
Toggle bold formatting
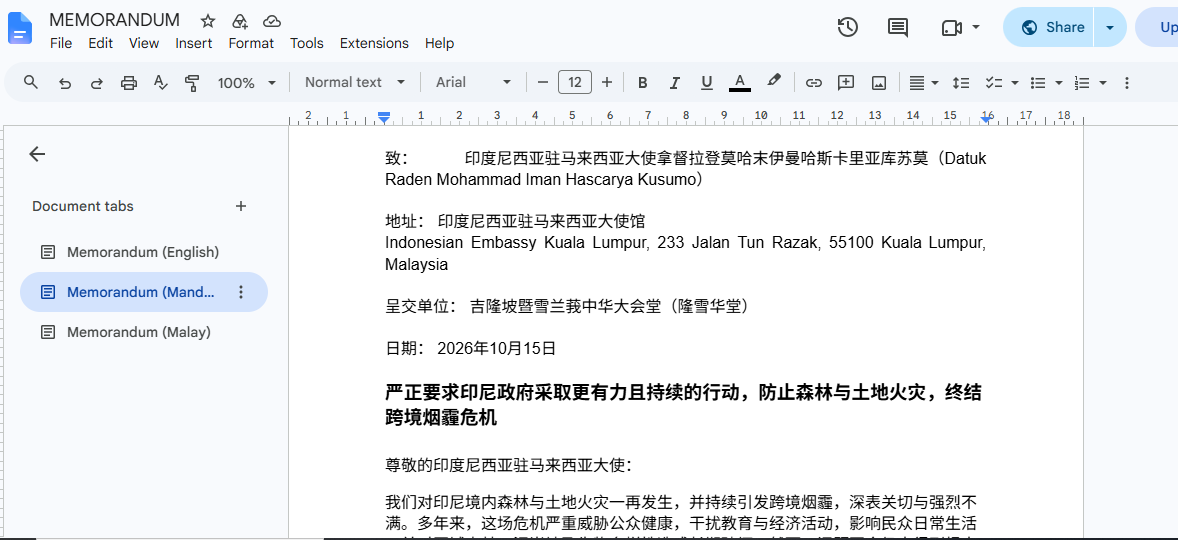(x=642, y=83)
